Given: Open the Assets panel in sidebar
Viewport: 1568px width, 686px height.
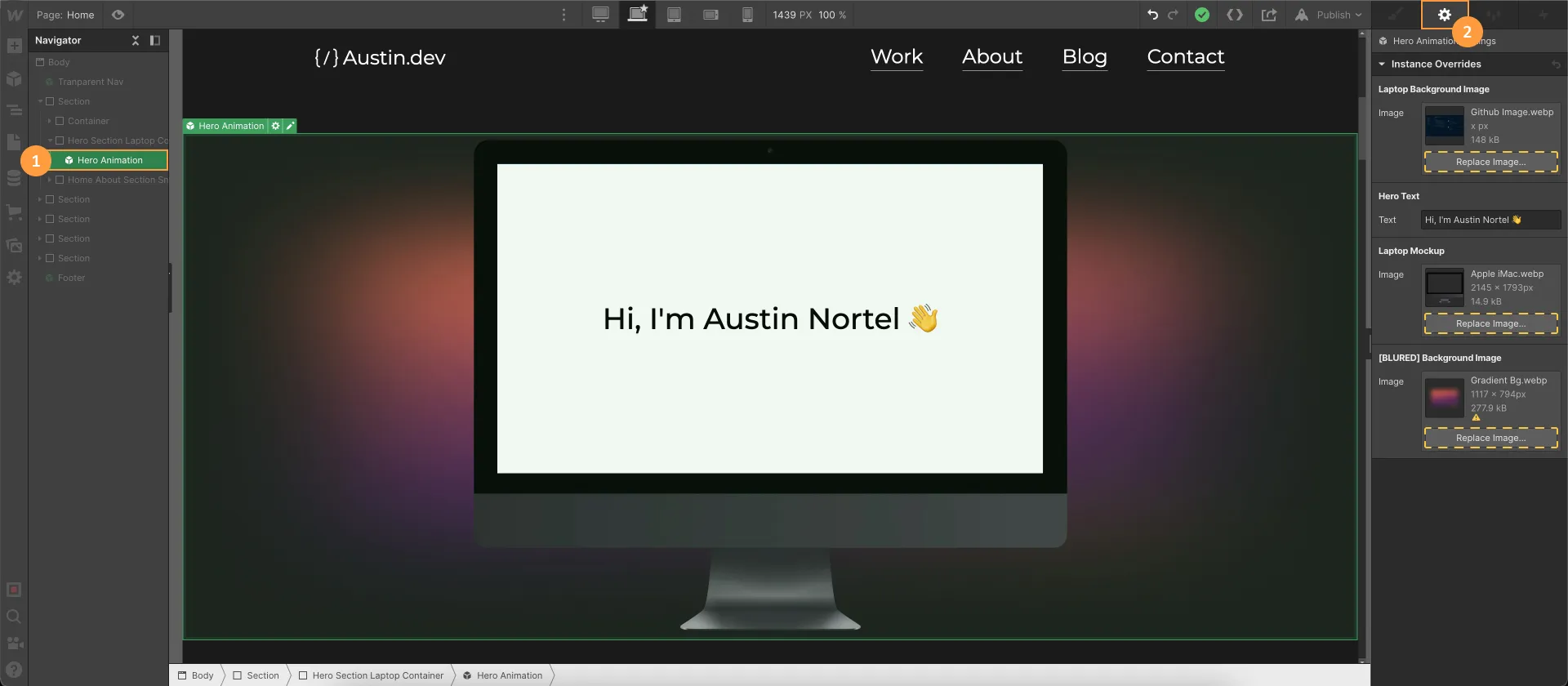Looking at the screenshot, I should (x=14, y=245).
